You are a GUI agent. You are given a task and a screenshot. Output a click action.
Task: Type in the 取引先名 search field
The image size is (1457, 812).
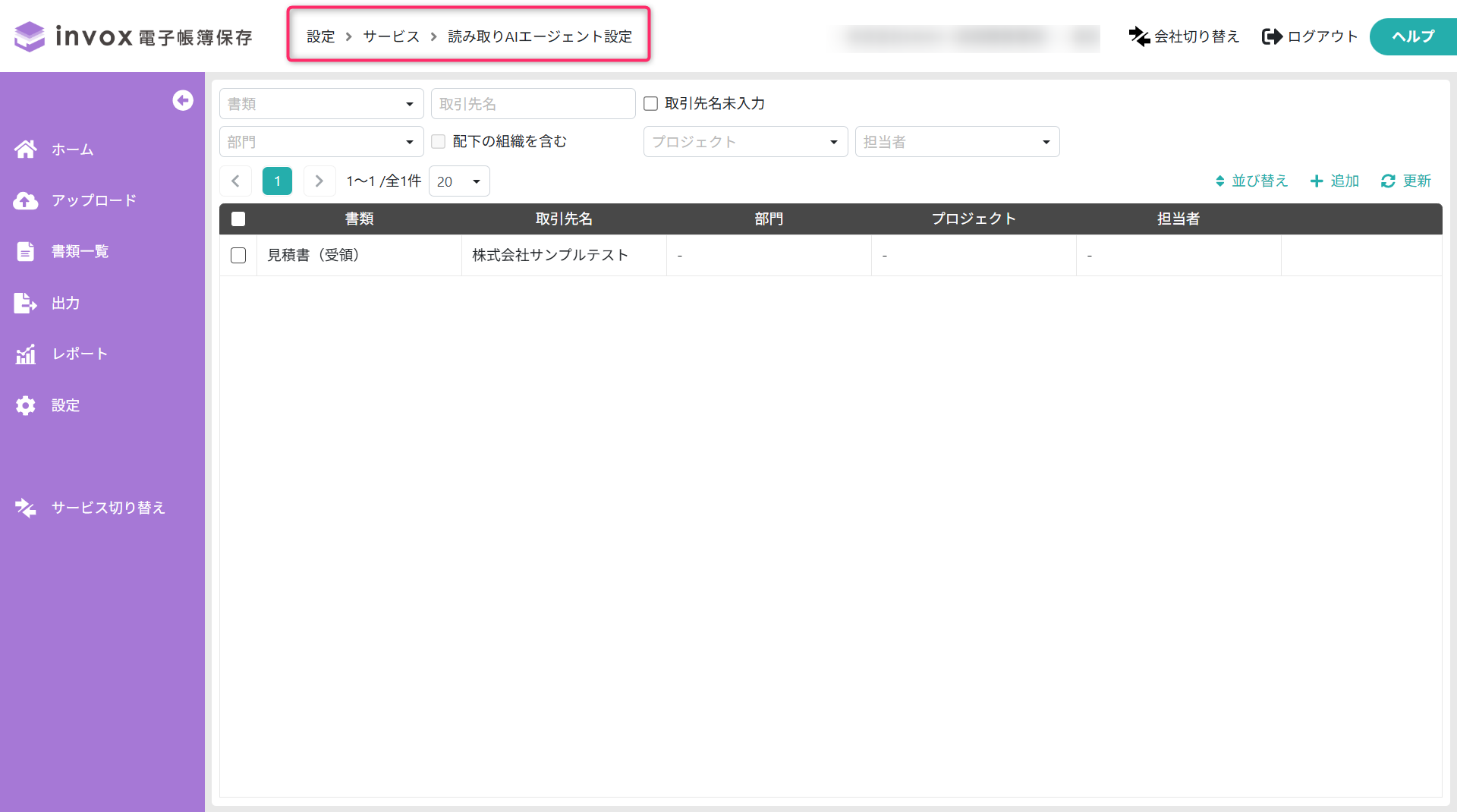533,104
